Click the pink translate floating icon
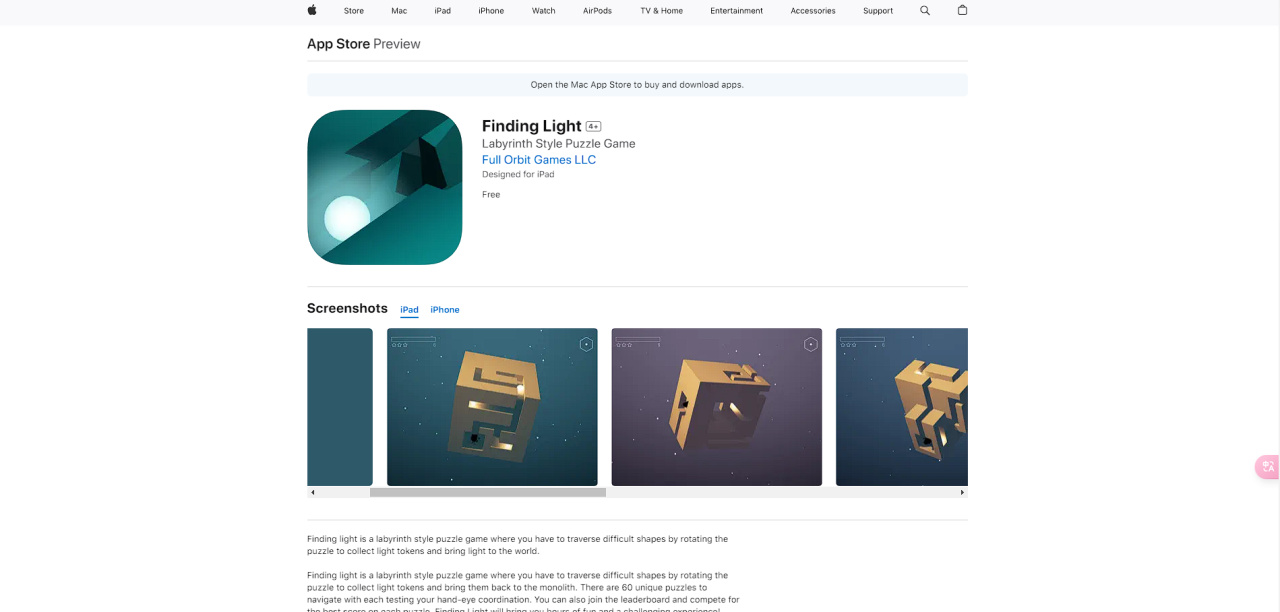This screenshot has width=1280, height=612. pyautogui.click(x=1267, y=466)
